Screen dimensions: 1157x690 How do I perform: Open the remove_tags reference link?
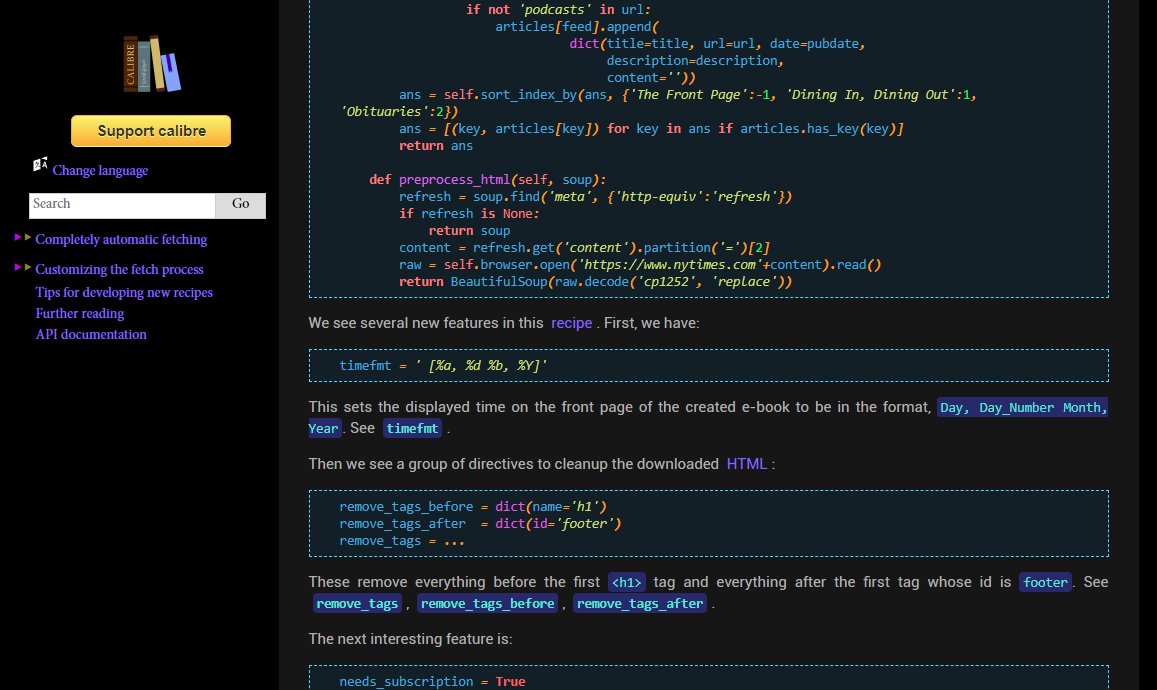357,603
